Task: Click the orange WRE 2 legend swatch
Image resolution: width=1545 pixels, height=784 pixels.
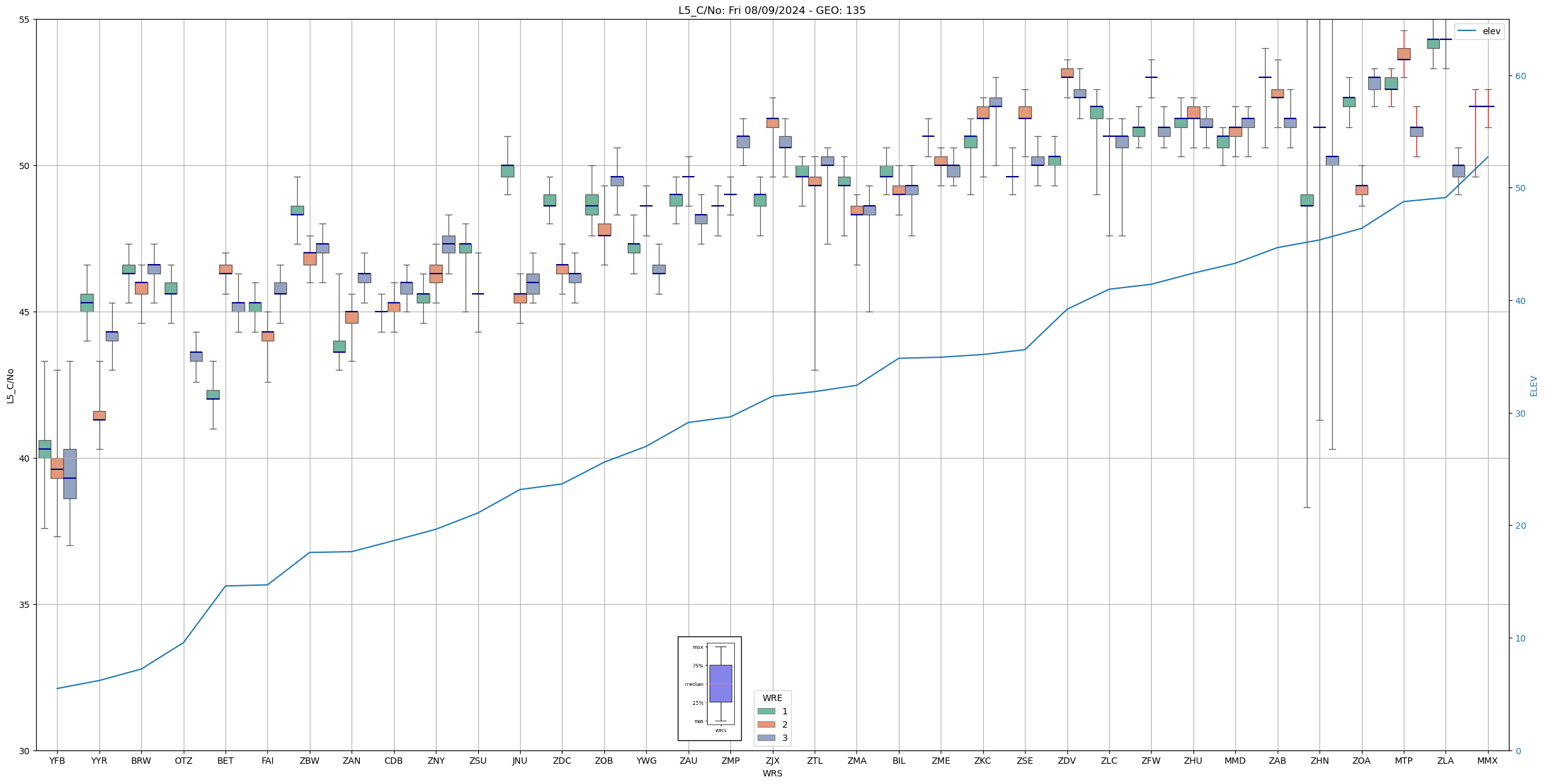Action: point(766,724)
